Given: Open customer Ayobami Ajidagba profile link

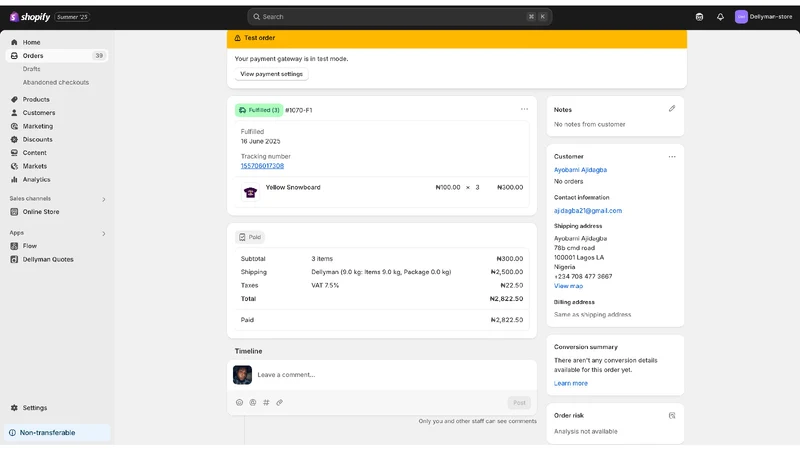Looking at the screenshot, I should point(580,170).
